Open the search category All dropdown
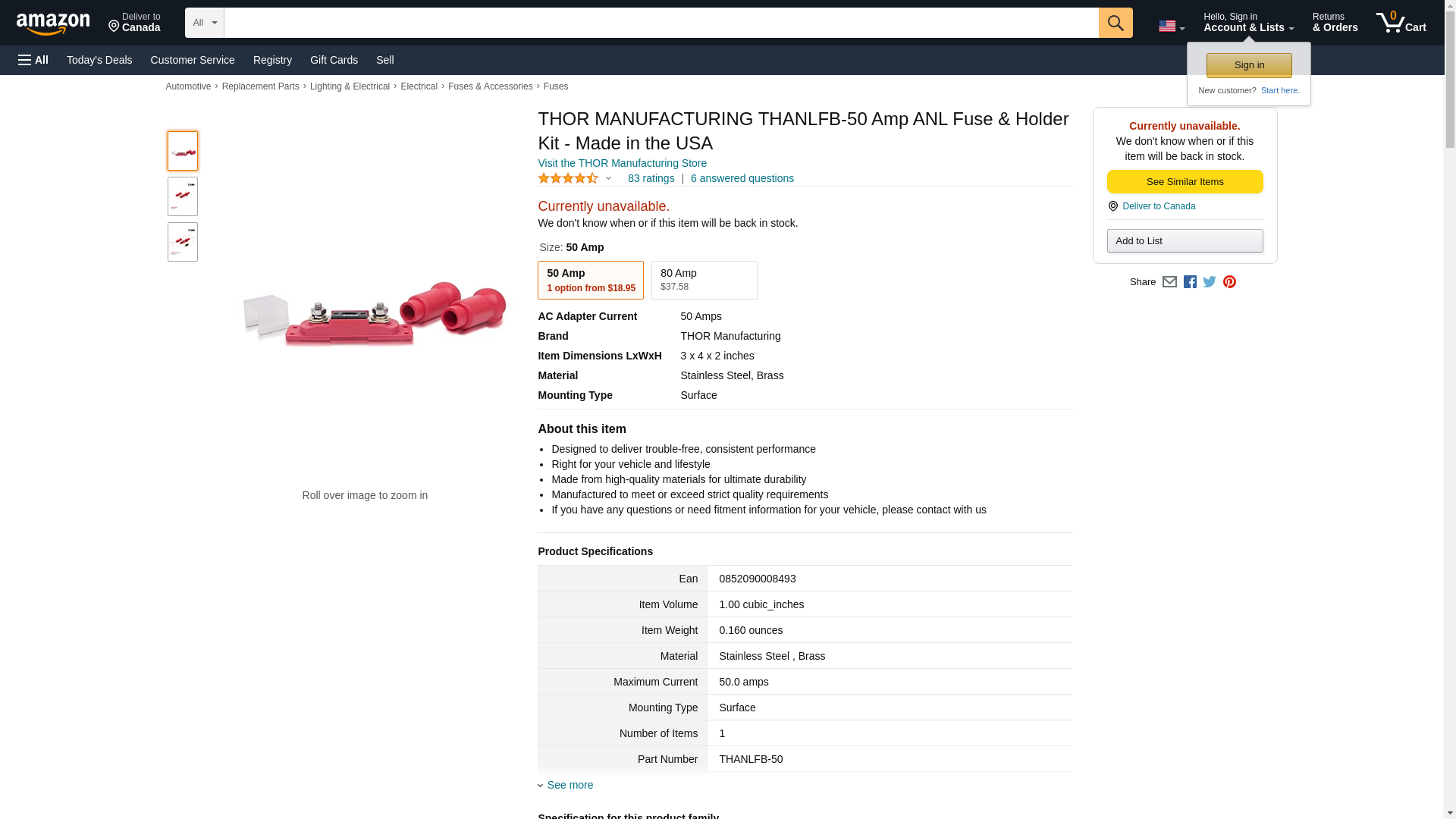1456x819 pixels. click(x=205, y=23)
